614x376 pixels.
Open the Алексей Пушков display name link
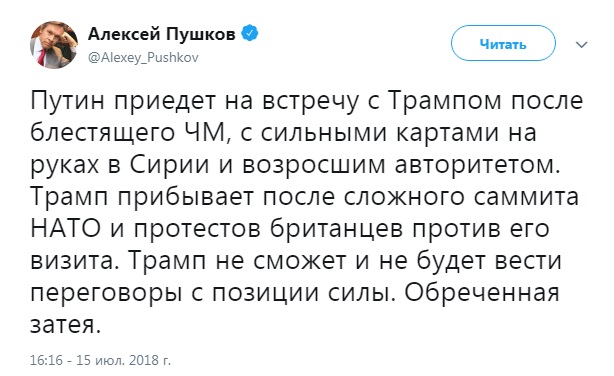click(161, 34)
